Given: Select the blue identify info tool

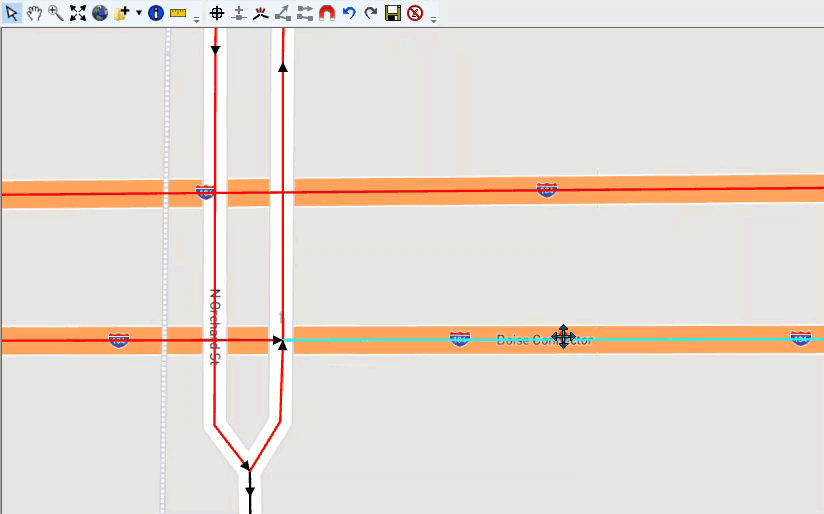Looking at the screenshot, I should coord(156,13).
